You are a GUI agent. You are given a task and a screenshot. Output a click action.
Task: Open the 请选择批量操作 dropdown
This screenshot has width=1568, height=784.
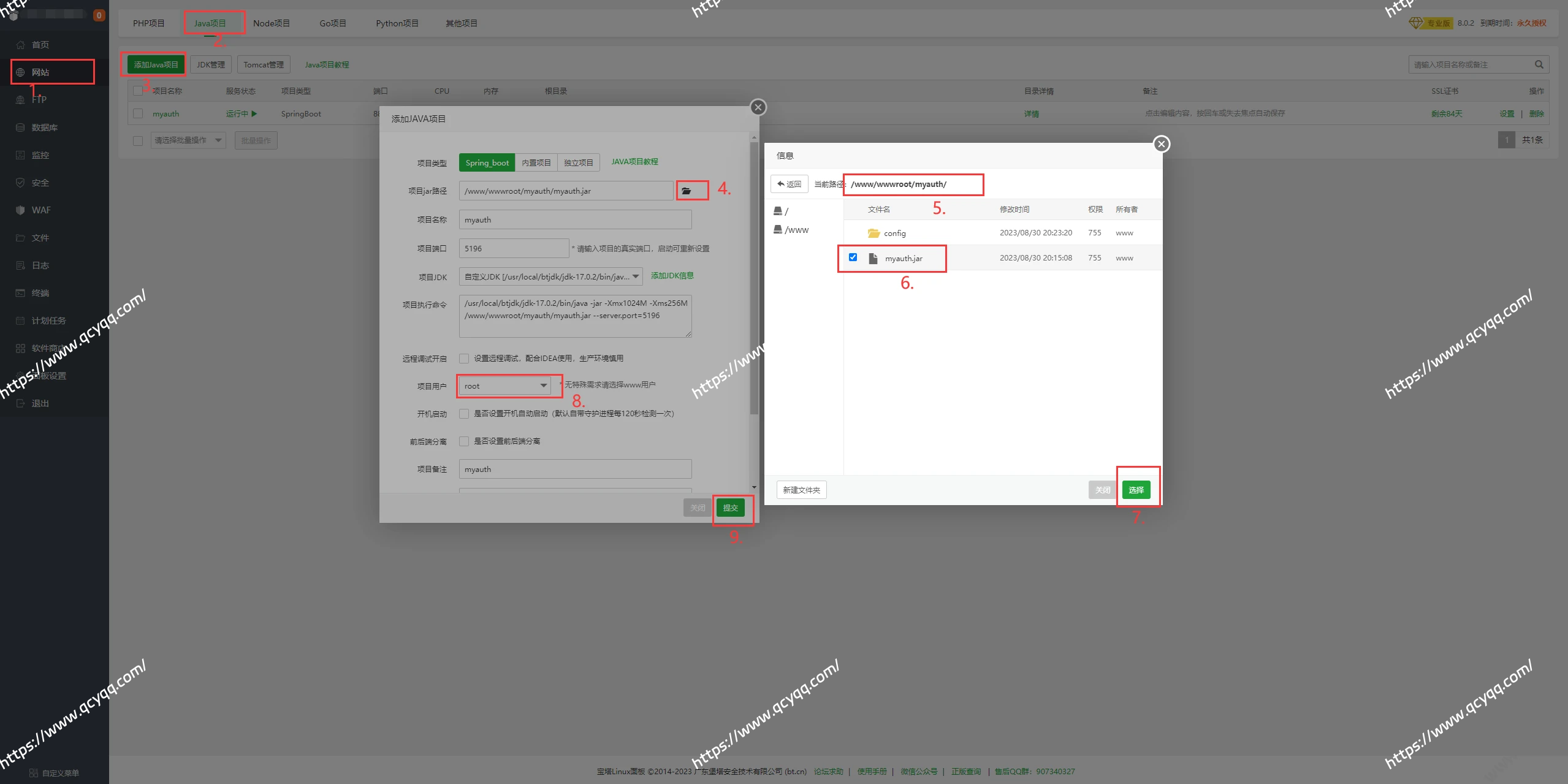pyautogui.click(x=188, y=140)
